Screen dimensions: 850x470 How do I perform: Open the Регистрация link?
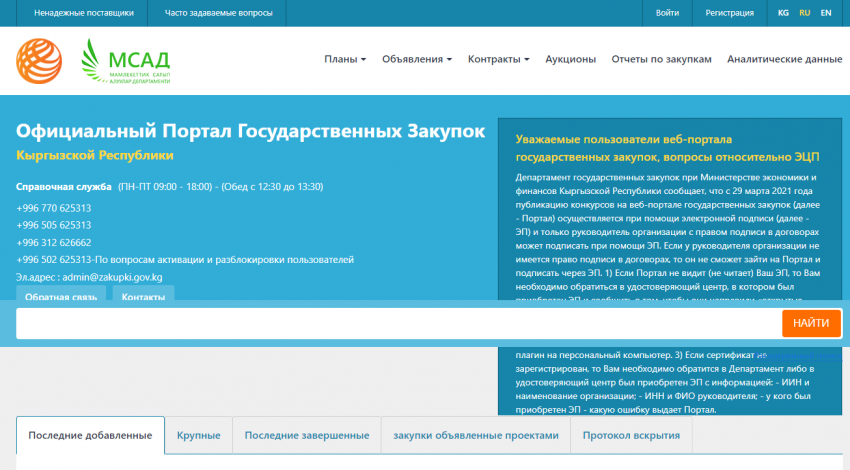(729, 13)
